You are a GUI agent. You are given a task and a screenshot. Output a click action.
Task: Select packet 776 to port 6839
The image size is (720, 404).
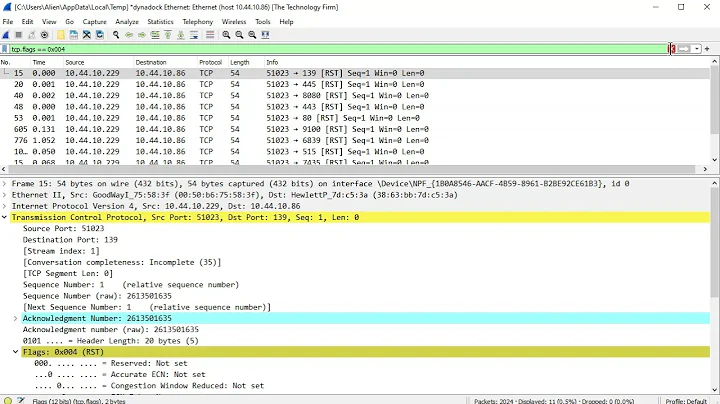pyautogui.click(x=355, y=140)
